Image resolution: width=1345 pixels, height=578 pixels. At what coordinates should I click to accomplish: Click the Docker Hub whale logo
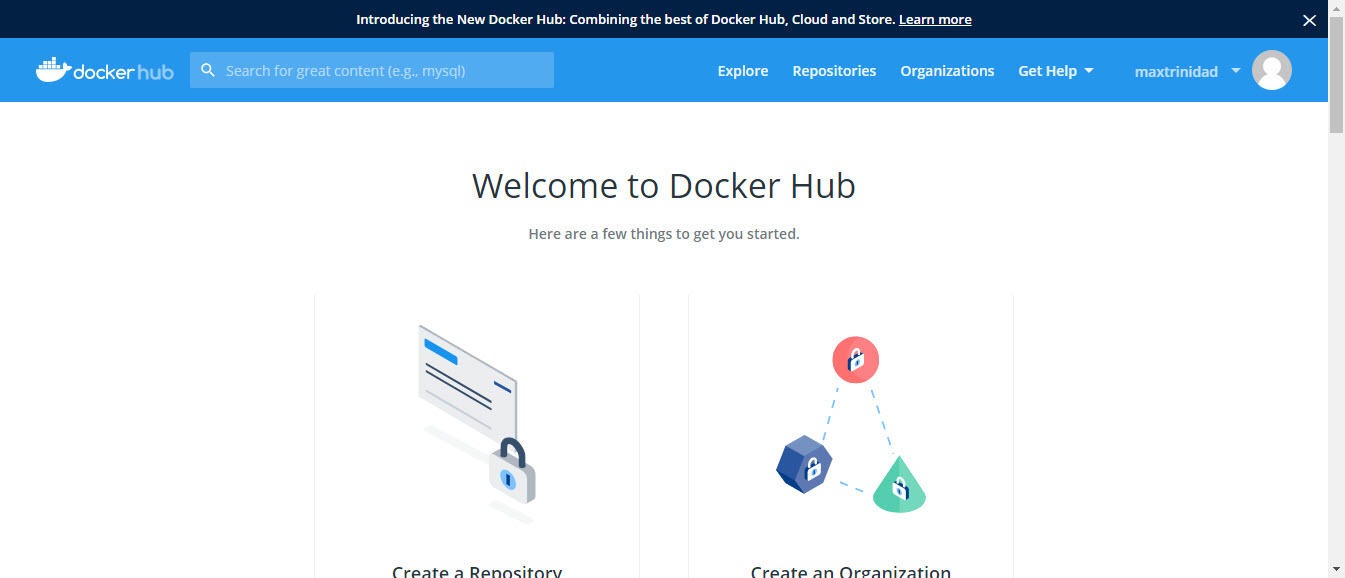point(105,70)
